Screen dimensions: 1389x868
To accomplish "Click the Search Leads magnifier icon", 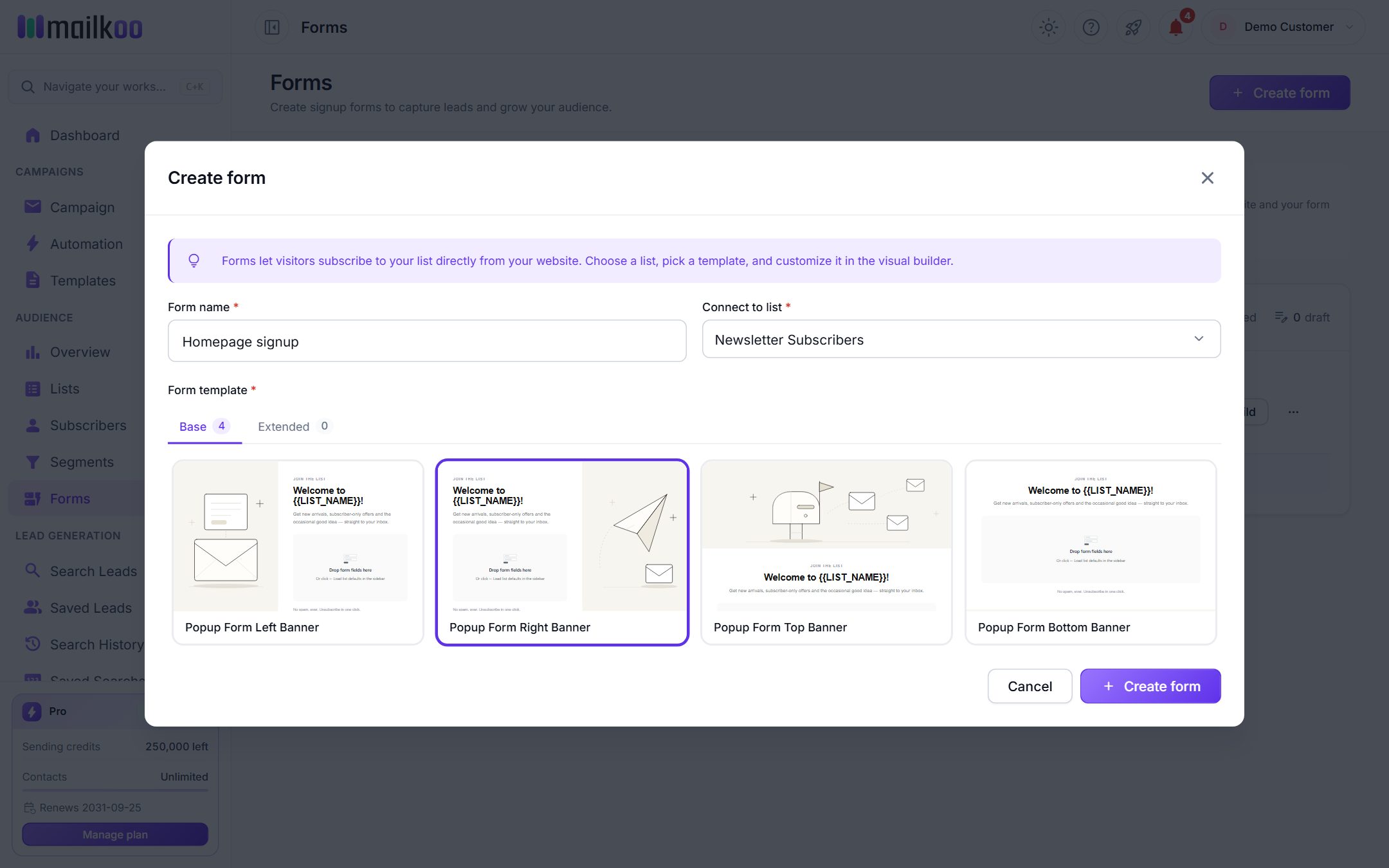I will click(x=33, y=570).
